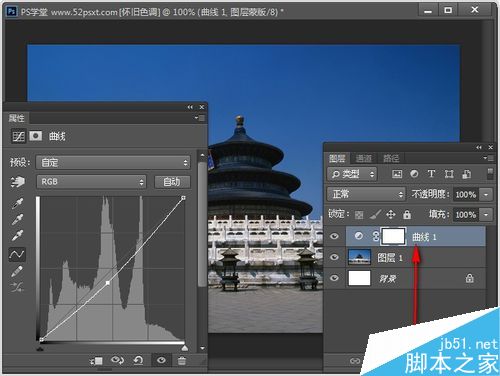Select the 背景 layer thumbnail
This screenshot has height=376, width=500.
(359, 278)
